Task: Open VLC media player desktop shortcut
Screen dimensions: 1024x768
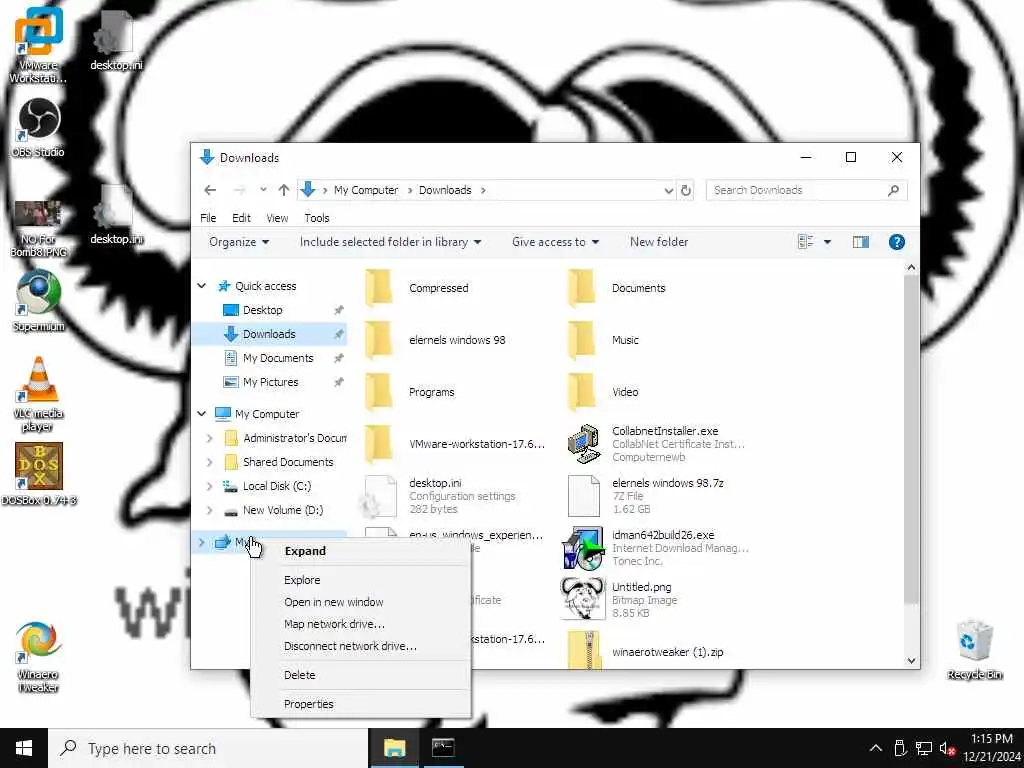Action: [39, 394]
